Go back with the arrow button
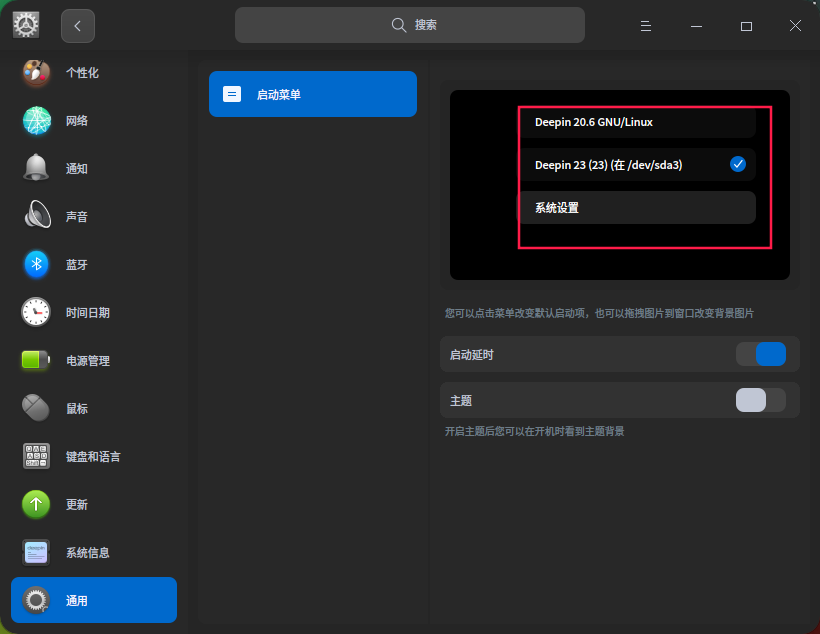 [x=77, y=26]
